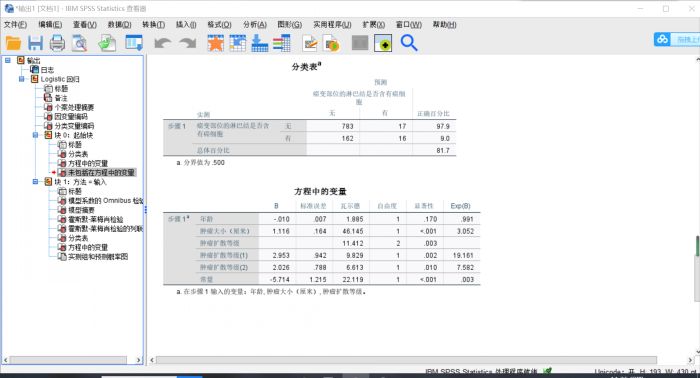This screenshot has width=700, height=378.
Task: Click the redo arrow icon
Action: coord(188,43)
